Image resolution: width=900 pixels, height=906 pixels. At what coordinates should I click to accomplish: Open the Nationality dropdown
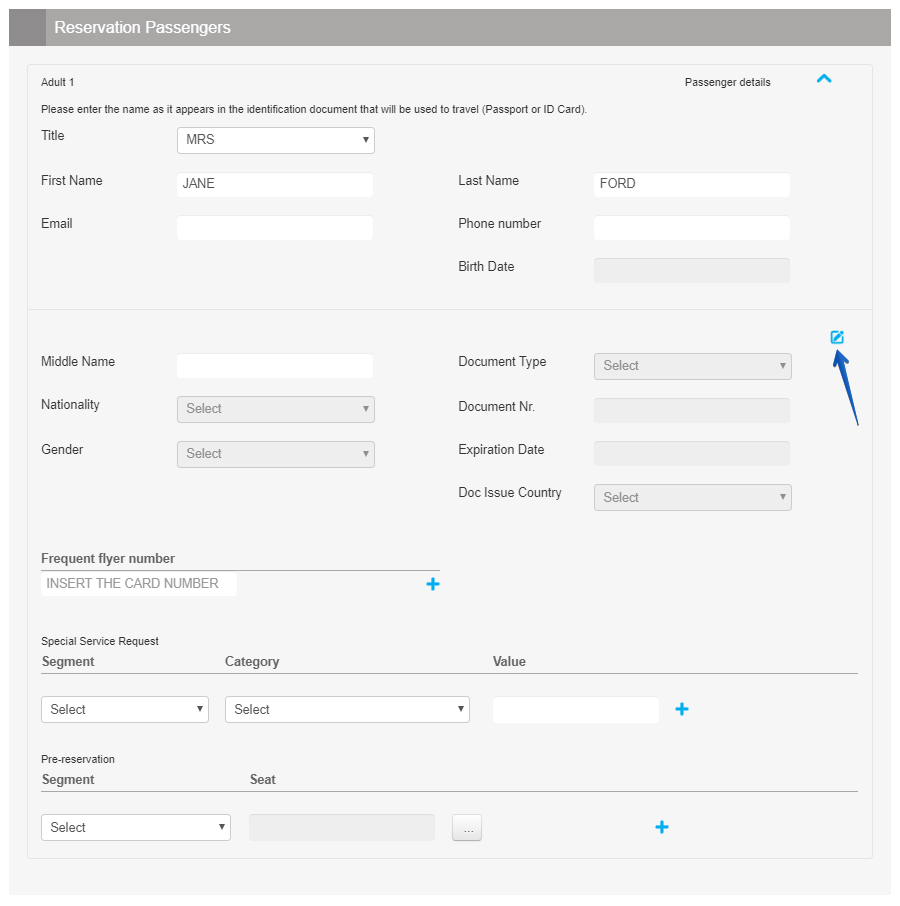pyautogui.click(x=275, y=409)
